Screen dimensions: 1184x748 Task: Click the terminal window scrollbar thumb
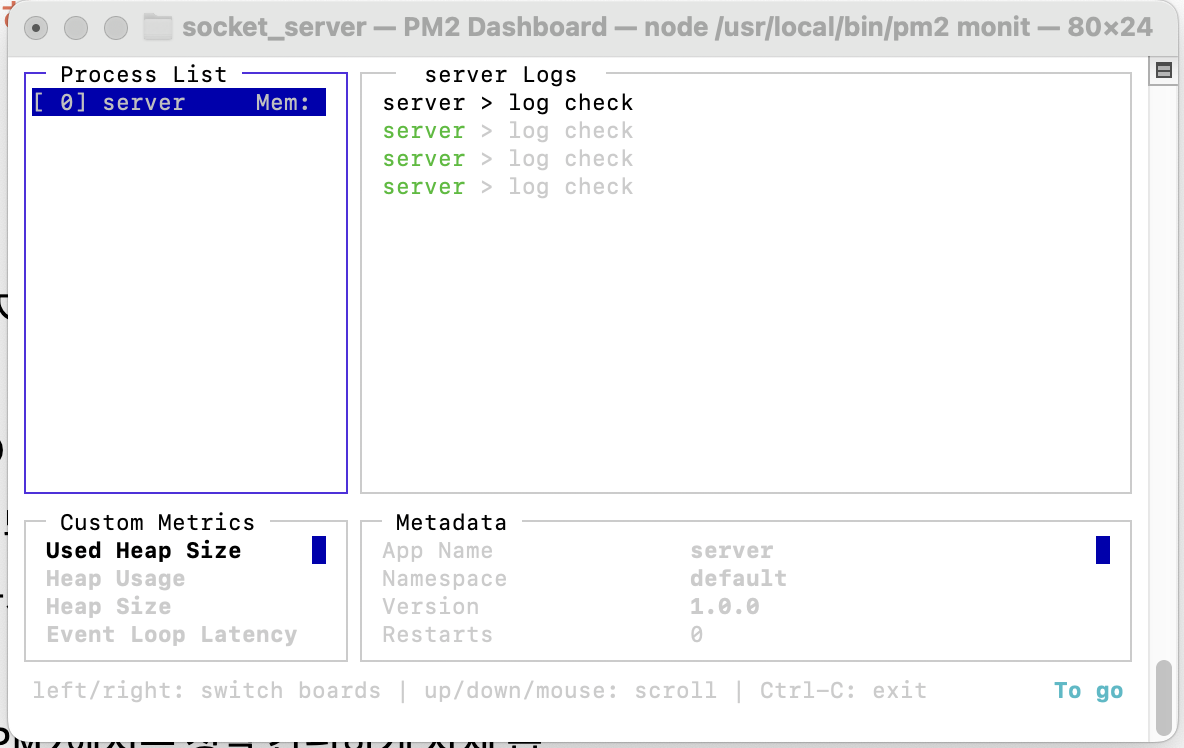(1164, 698)
